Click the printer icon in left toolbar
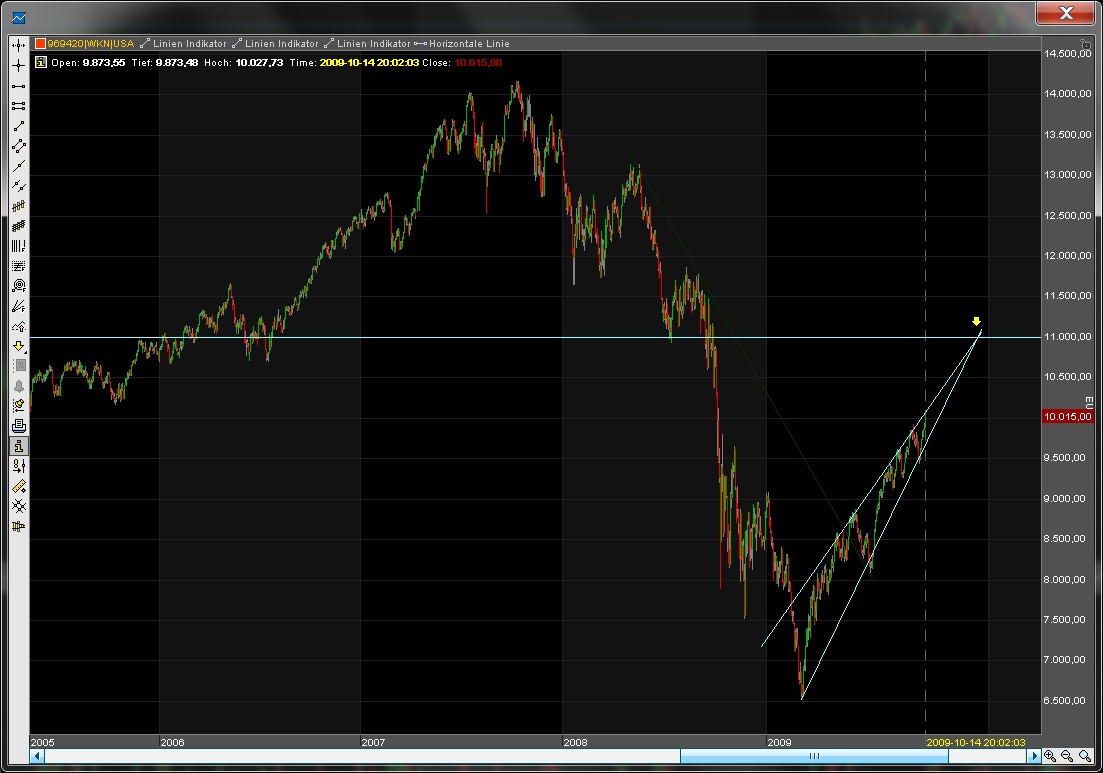The image size is (1103, 773). [x=18, y=426]
